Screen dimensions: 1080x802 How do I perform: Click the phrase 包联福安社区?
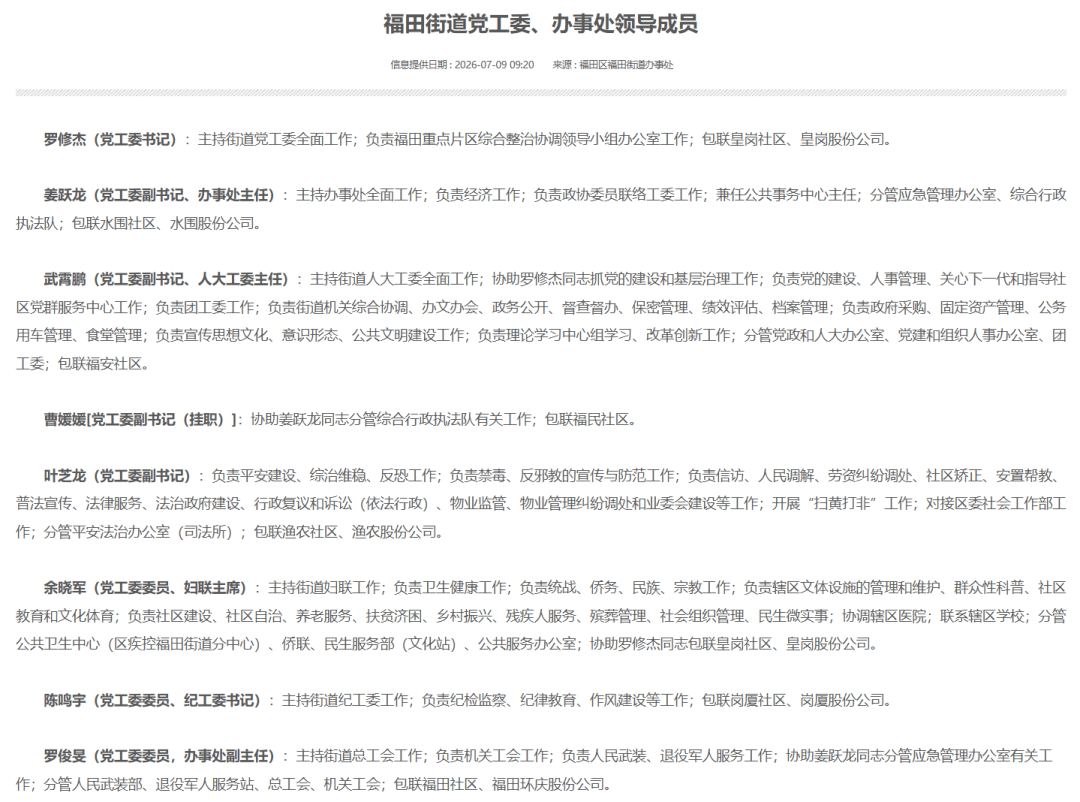coord(99,363)
